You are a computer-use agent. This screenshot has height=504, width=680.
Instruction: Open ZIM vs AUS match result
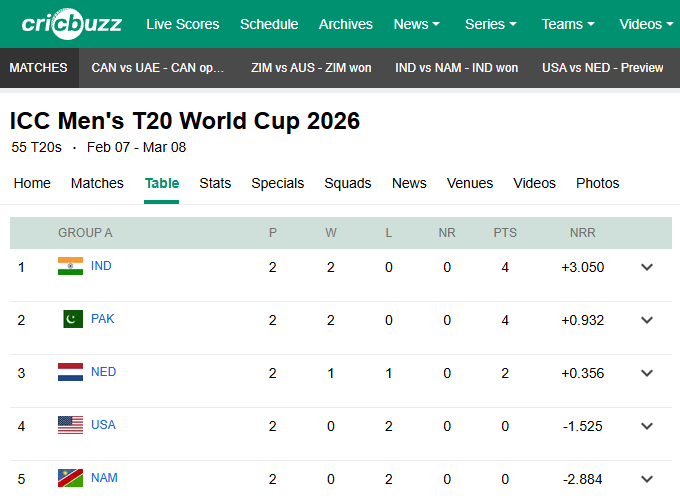tap(311, 68)
